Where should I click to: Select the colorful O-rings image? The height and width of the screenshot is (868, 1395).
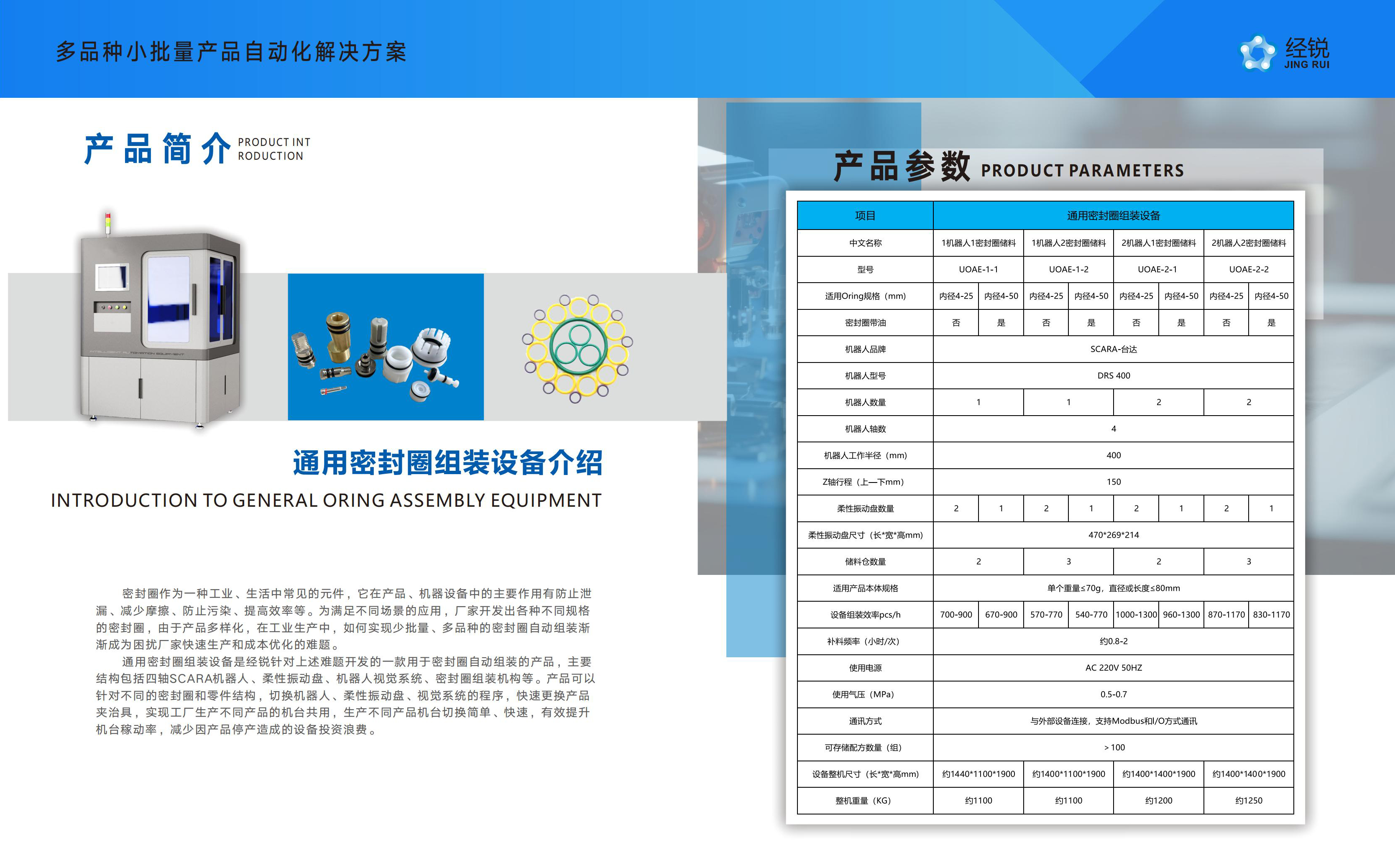pyautogui.click(x=577, y=348)
